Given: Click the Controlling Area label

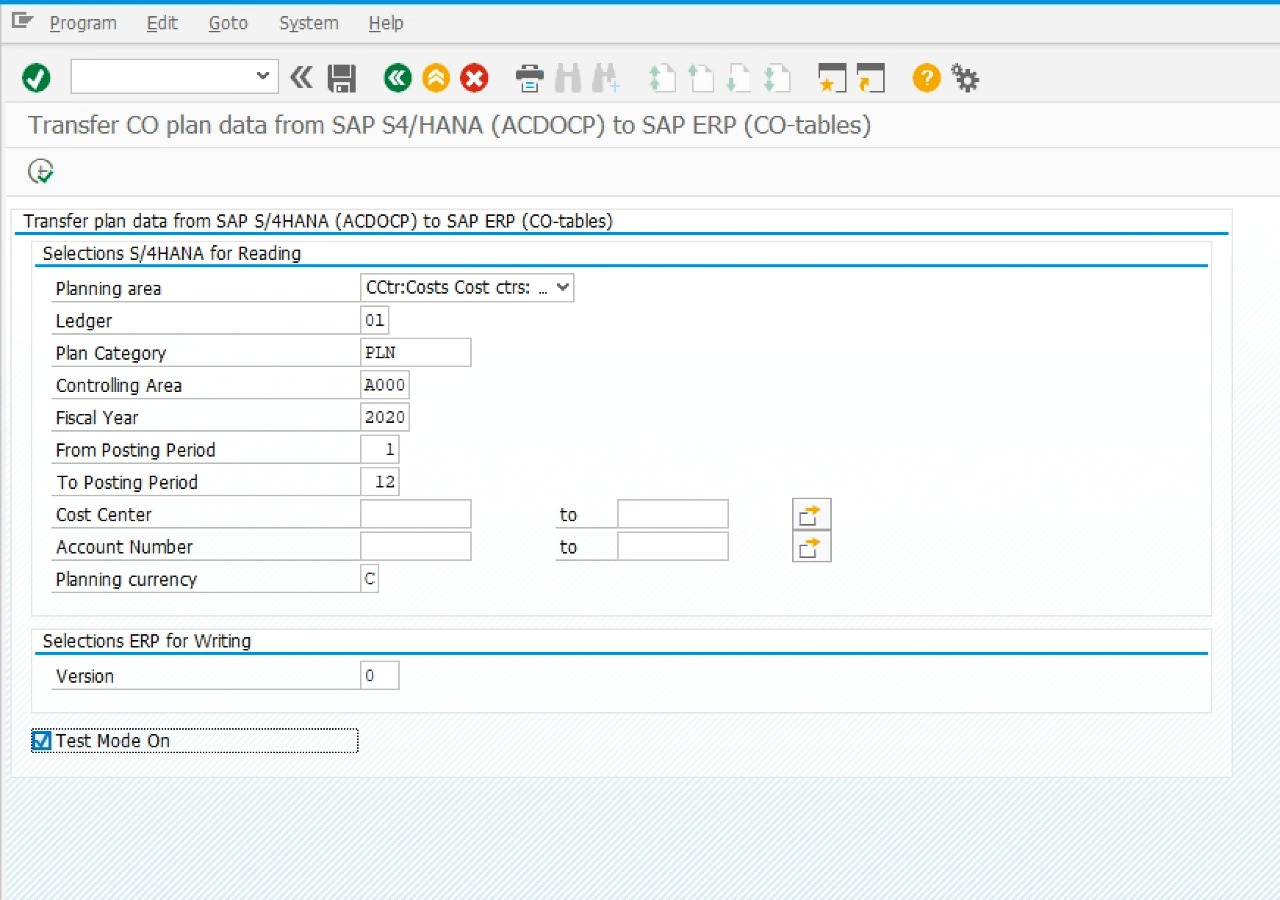Looking at the screenshot, I should (x=119, y=385).
